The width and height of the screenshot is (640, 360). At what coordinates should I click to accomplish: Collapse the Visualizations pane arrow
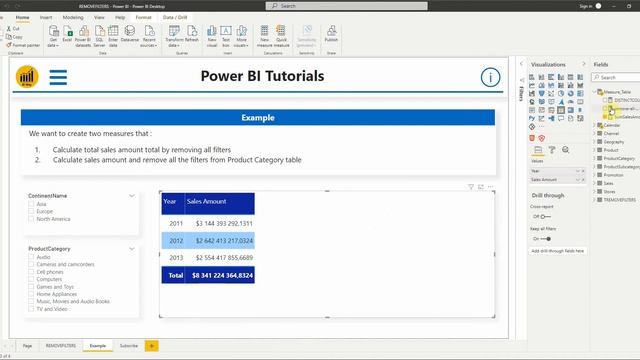pos(584,64)
